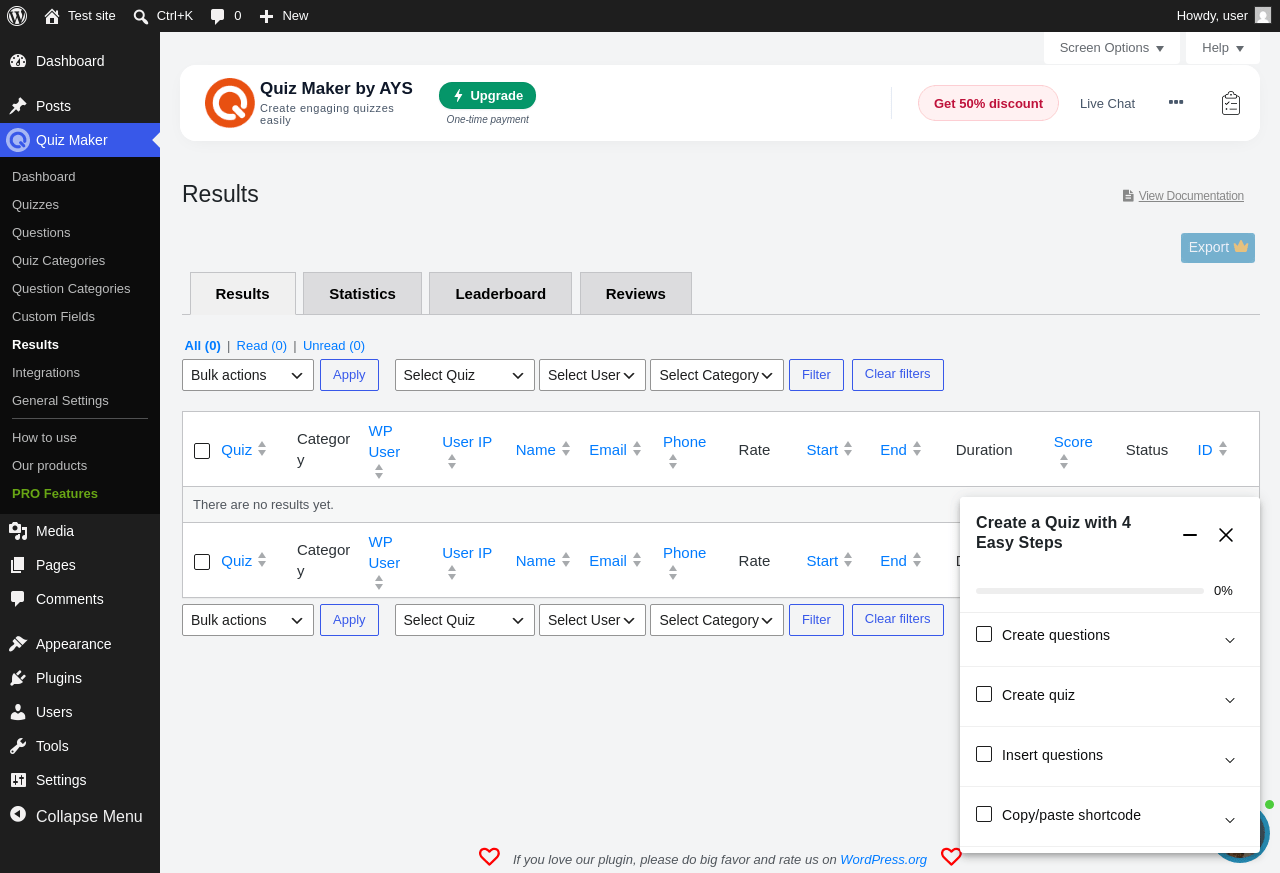
Task: Minimize the quiz steps panel
Action: 1190,535
